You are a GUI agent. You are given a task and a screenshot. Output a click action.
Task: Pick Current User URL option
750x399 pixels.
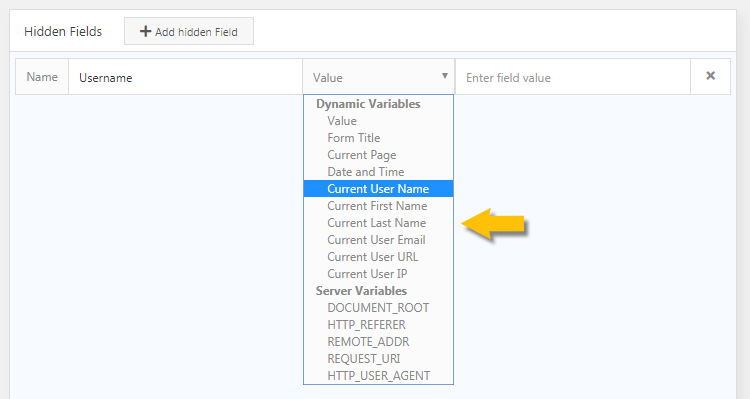(x=378, y=257)
